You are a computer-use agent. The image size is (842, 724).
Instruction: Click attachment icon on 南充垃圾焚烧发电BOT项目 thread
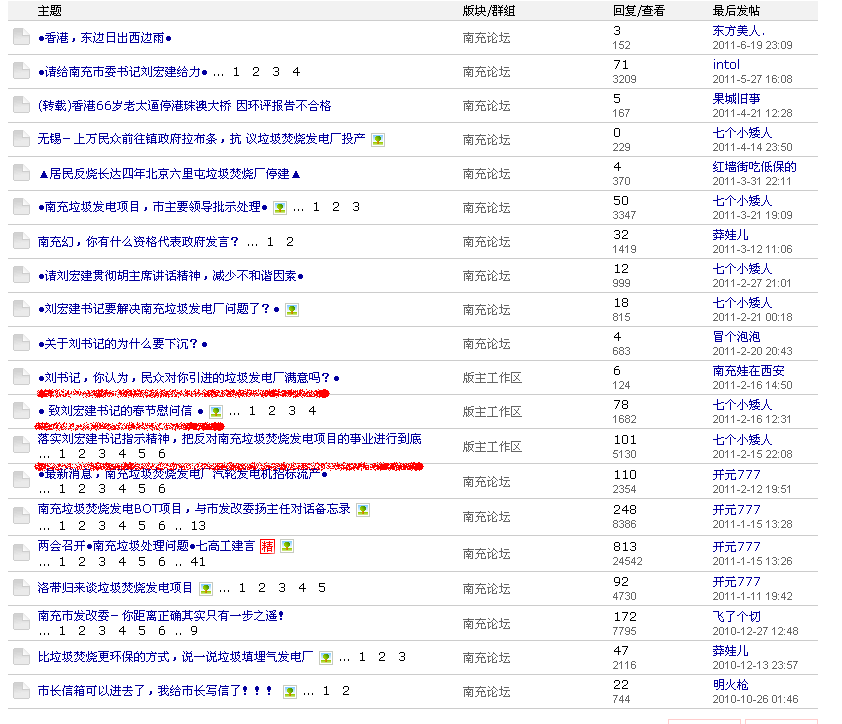coord(362,509)
